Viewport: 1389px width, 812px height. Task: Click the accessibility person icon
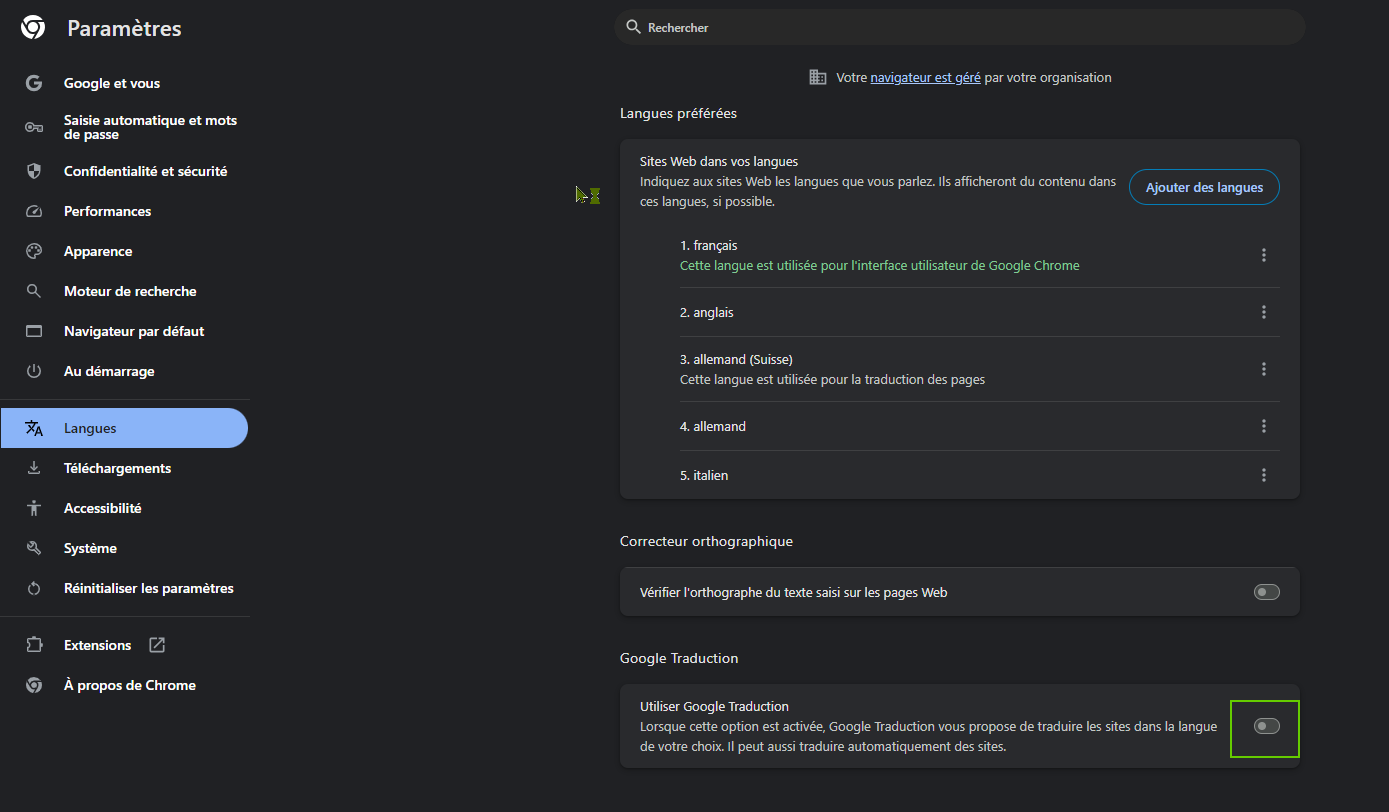coord(34,508)
